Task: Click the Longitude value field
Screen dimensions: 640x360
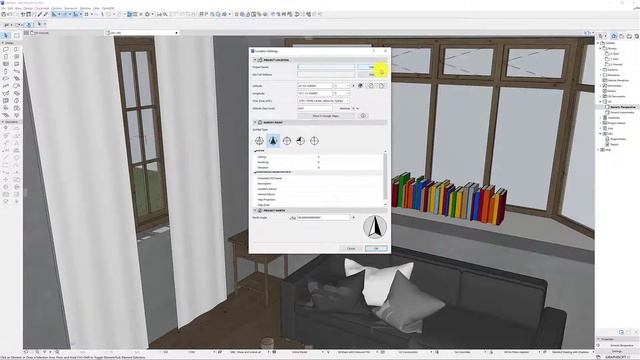Action: click(315, 93)
